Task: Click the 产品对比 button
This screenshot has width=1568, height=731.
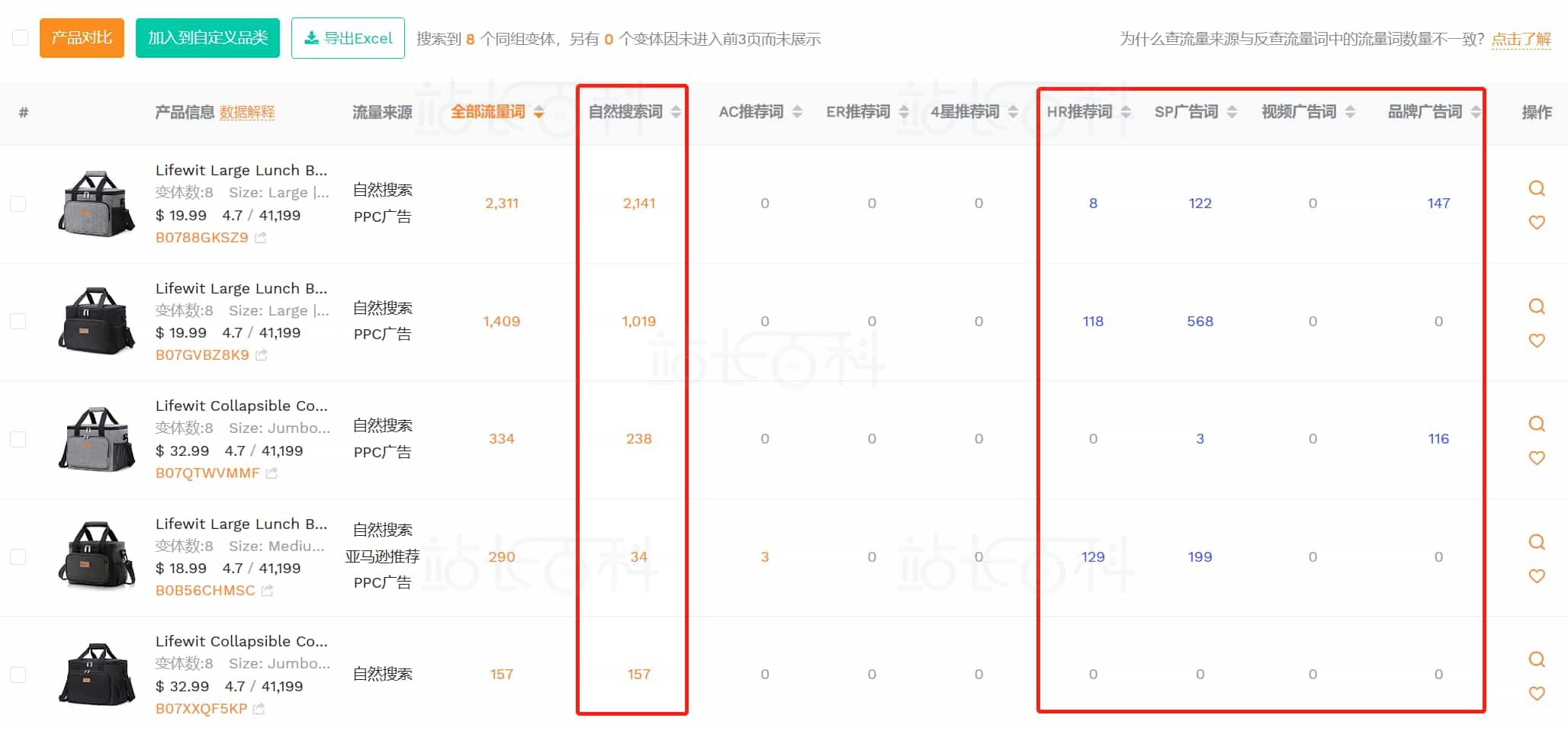Action: point(81,37)
